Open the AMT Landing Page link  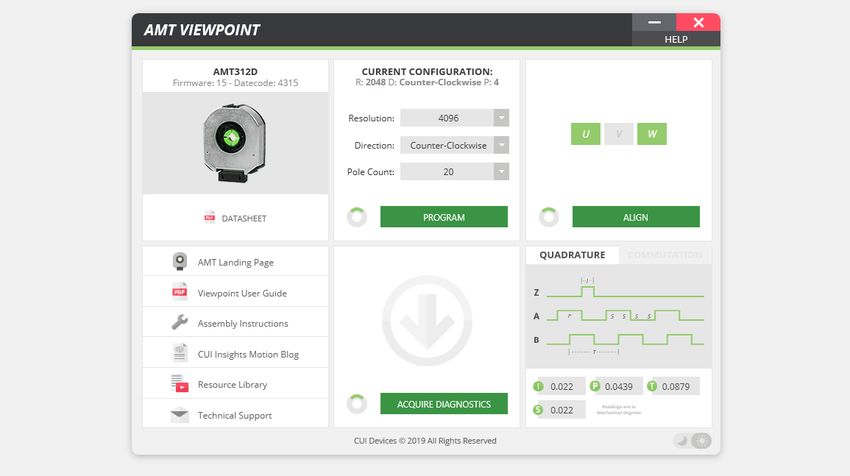click(235, 262)
